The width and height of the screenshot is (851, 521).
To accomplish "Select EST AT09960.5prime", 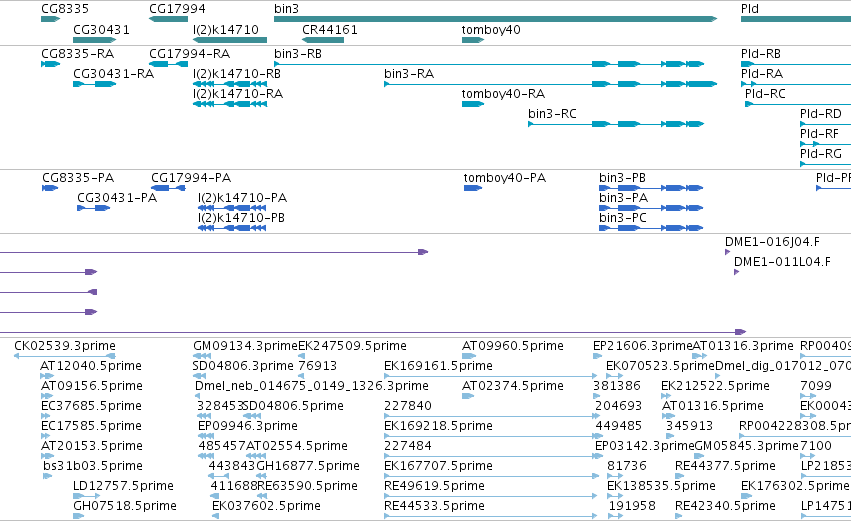I will coord(512,346).
